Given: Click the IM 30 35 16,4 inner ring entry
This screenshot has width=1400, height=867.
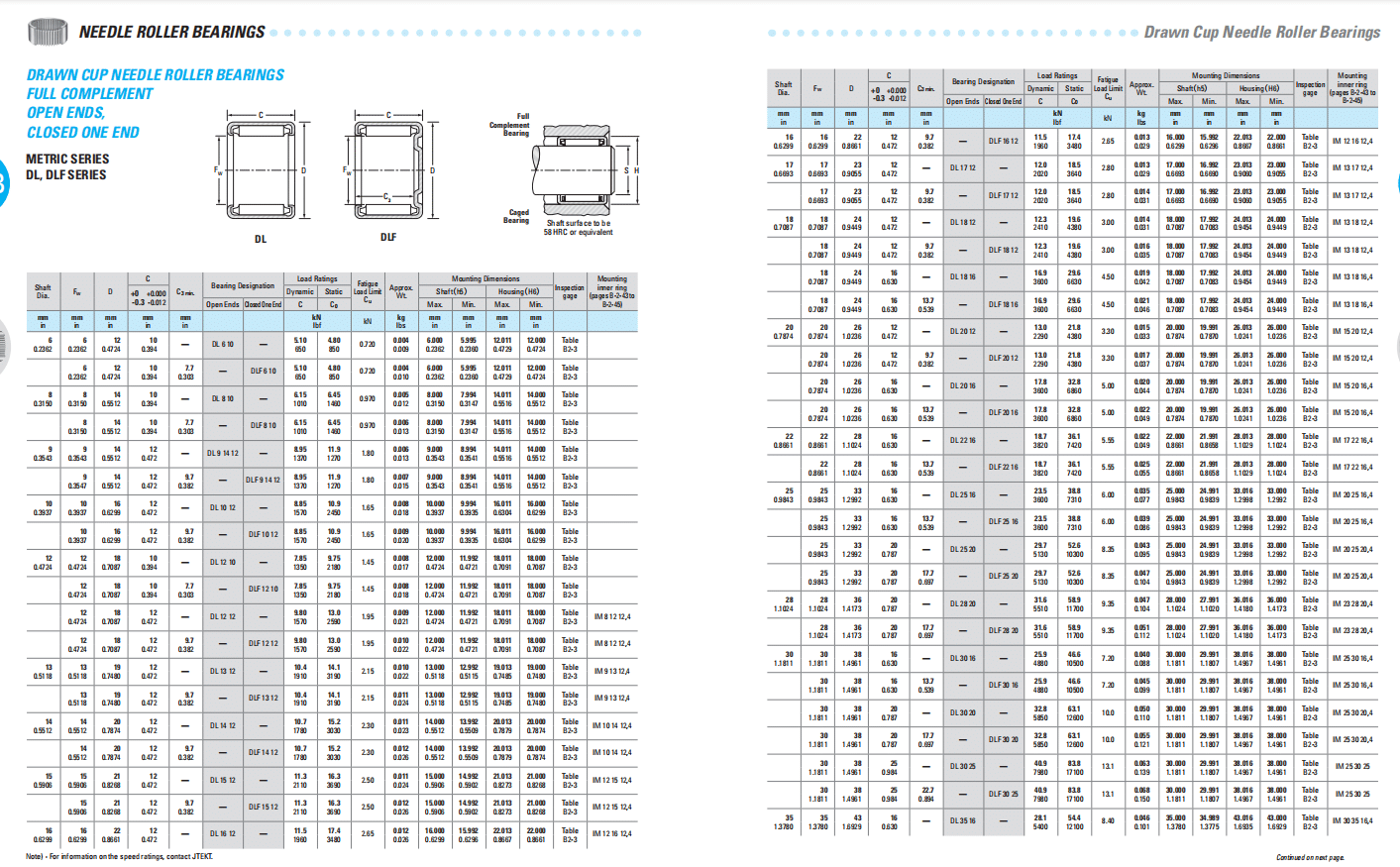Looking at the screenshot, I should coord(1352,820).
